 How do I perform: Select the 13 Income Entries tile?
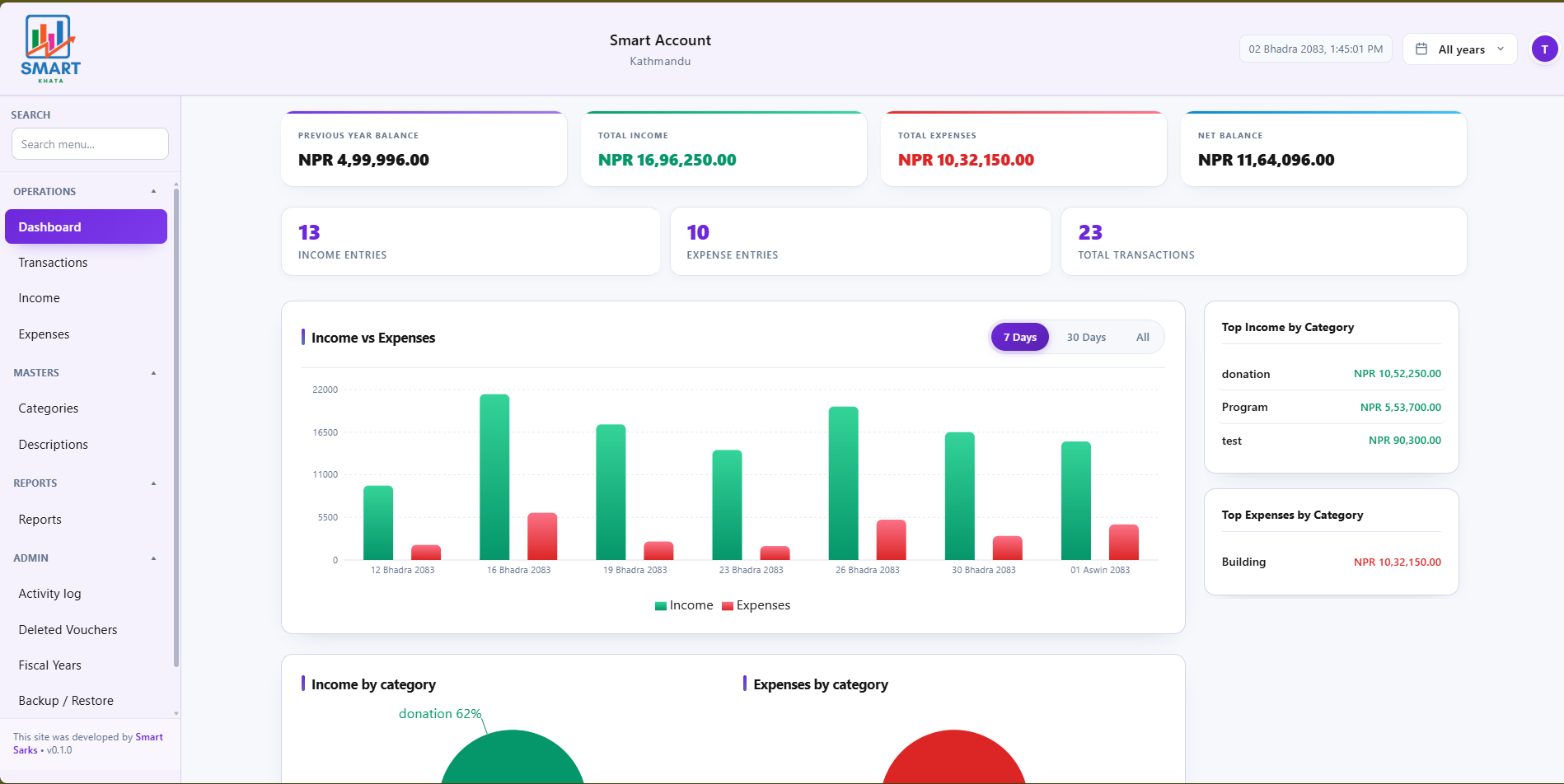[x=471, y=241]
